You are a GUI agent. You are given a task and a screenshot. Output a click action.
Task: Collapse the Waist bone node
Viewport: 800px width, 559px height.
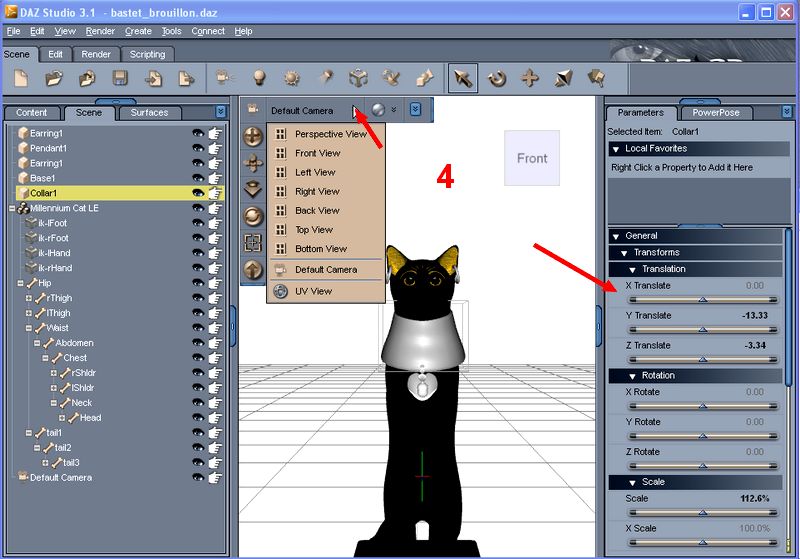point(29,328)
